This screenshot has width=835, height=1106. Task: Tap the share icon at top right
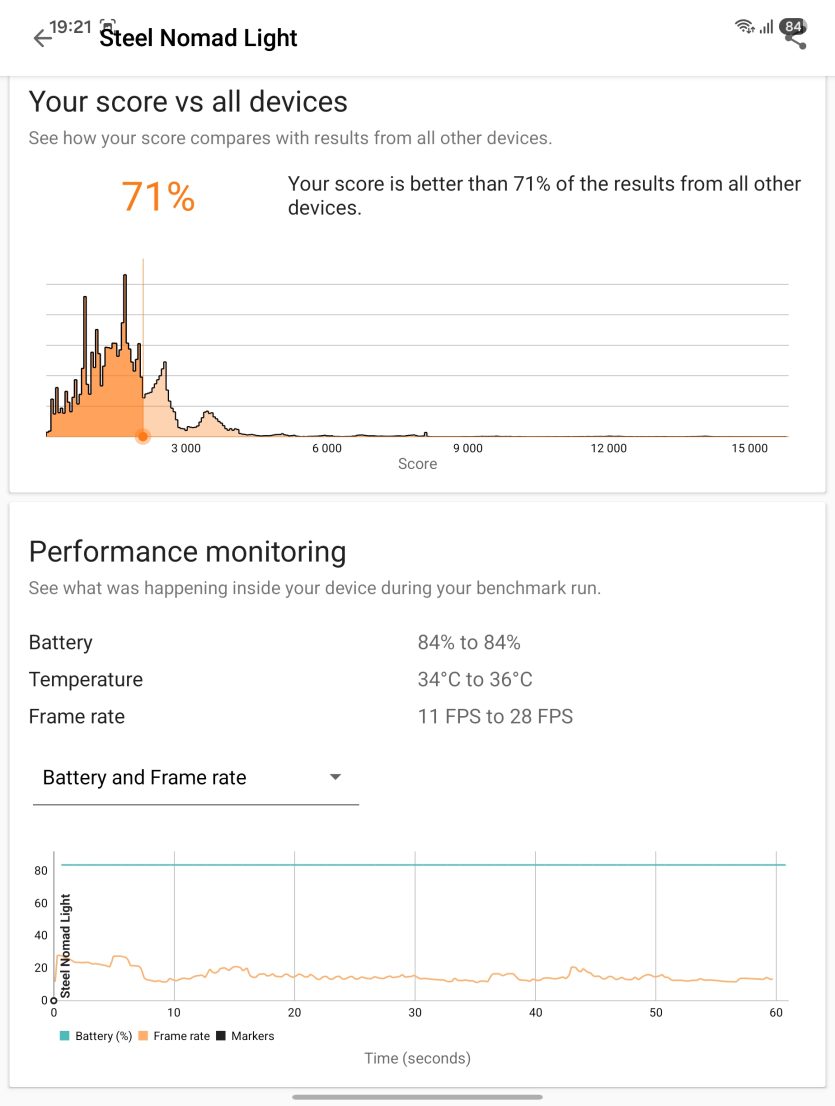[796, 39]
